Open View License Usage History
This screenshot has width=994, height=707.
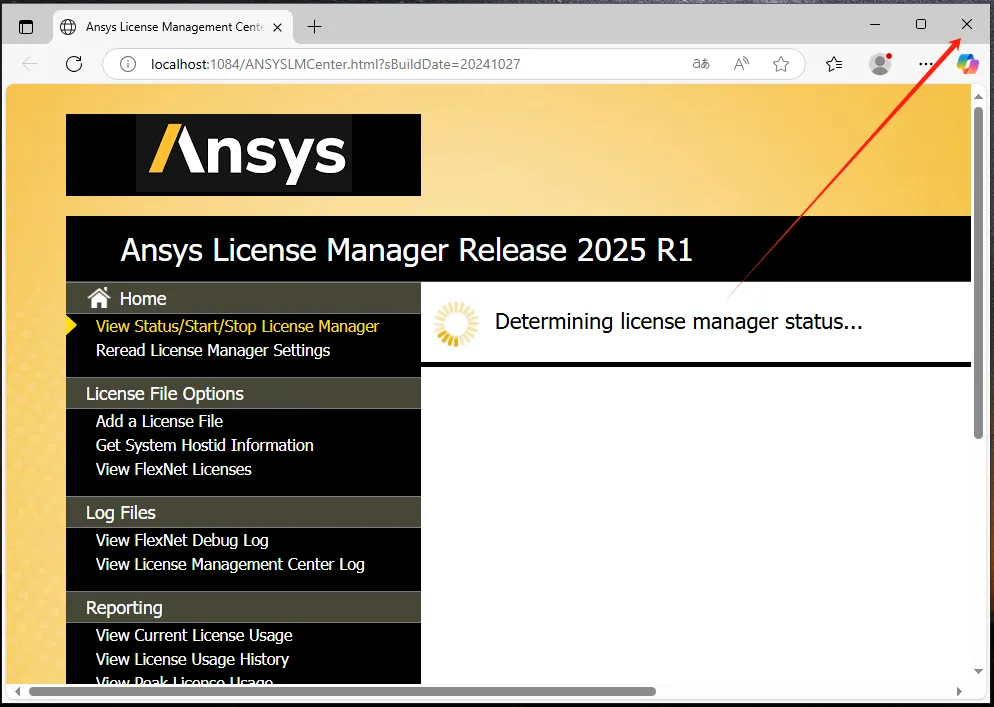click(192, 659)
